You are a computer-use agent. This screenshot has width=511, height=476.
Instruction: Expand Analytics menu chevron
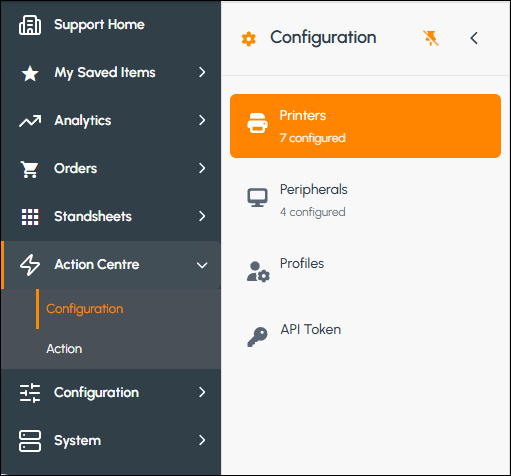(202, 120)
